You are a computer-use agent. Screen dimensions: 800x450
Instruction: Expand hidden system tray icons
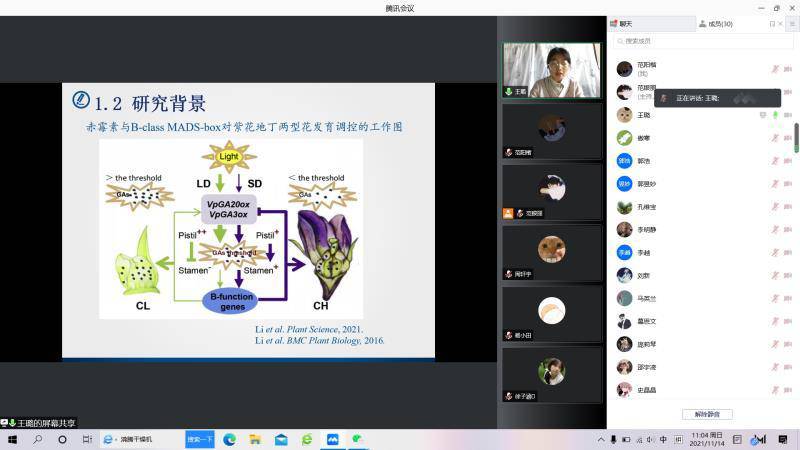coord(599,439)
